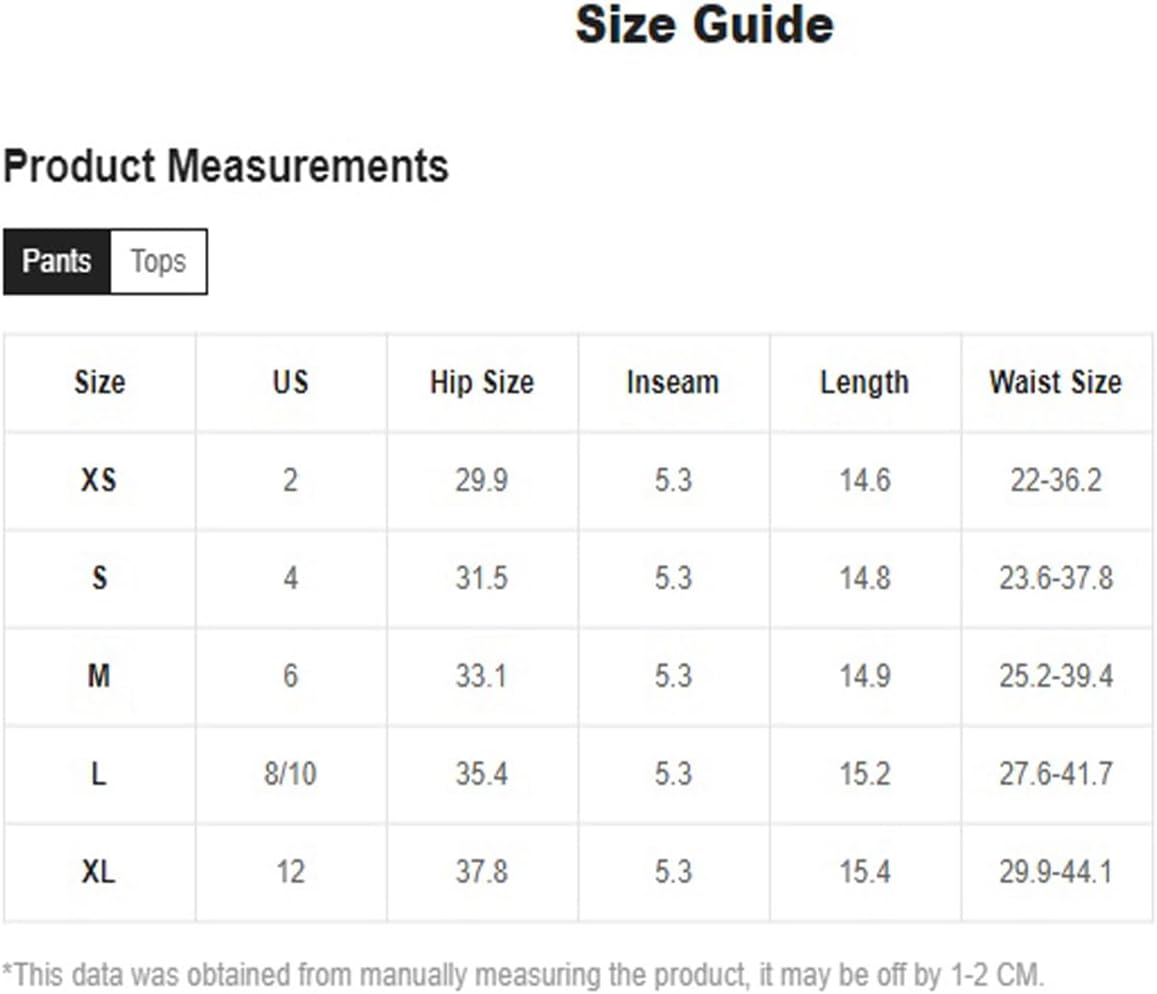Viewport: 1157px width, 994px height.
Task: Select the M size row label
Action: click(x=99, y=676)
